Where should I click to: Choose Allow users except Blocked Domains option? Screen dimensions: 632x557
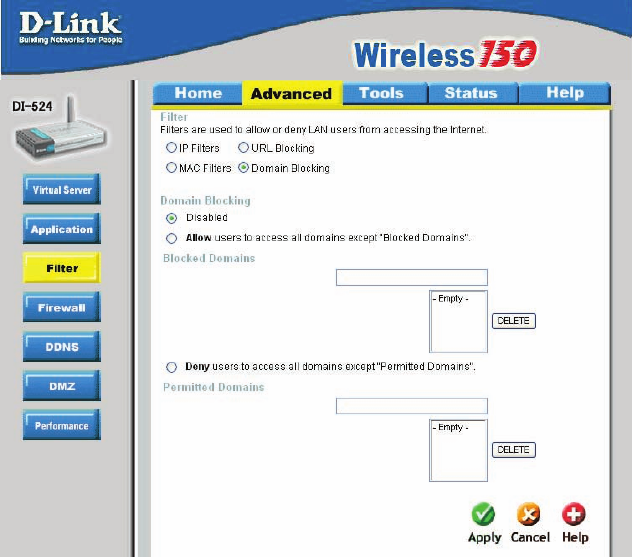171,238
